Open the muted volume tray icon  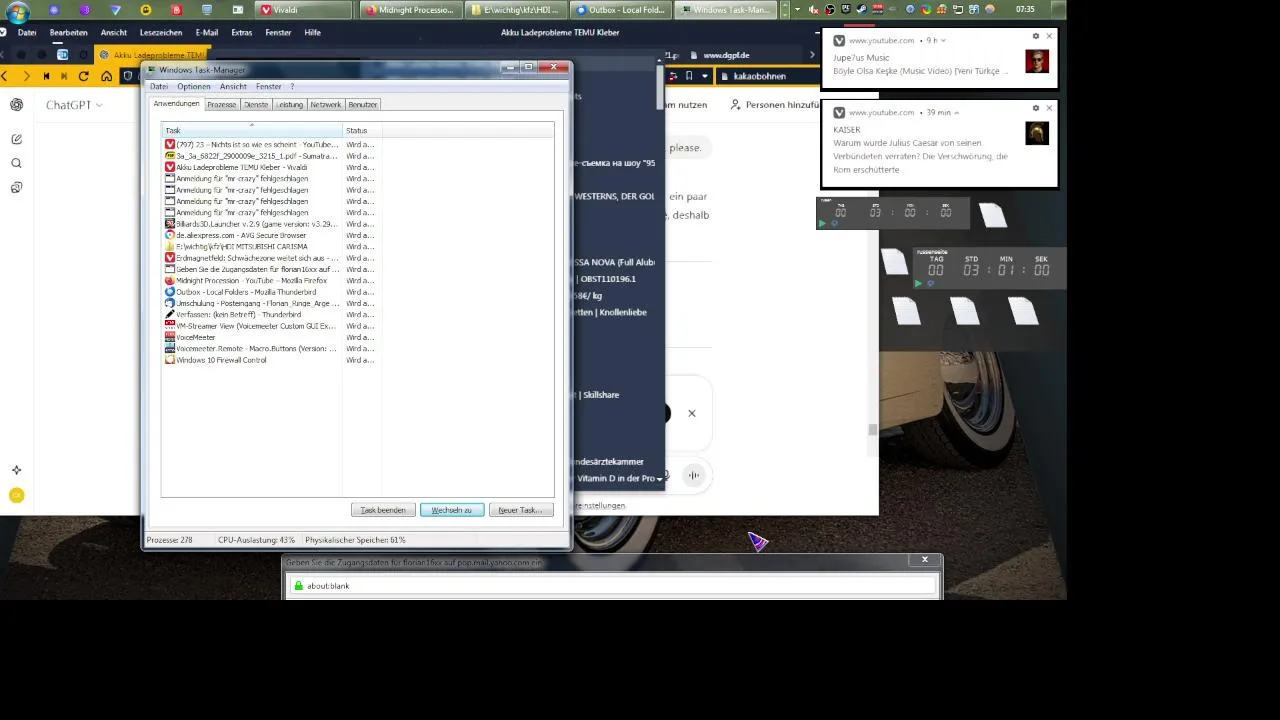pyautogui.click(x=813, y=9)
